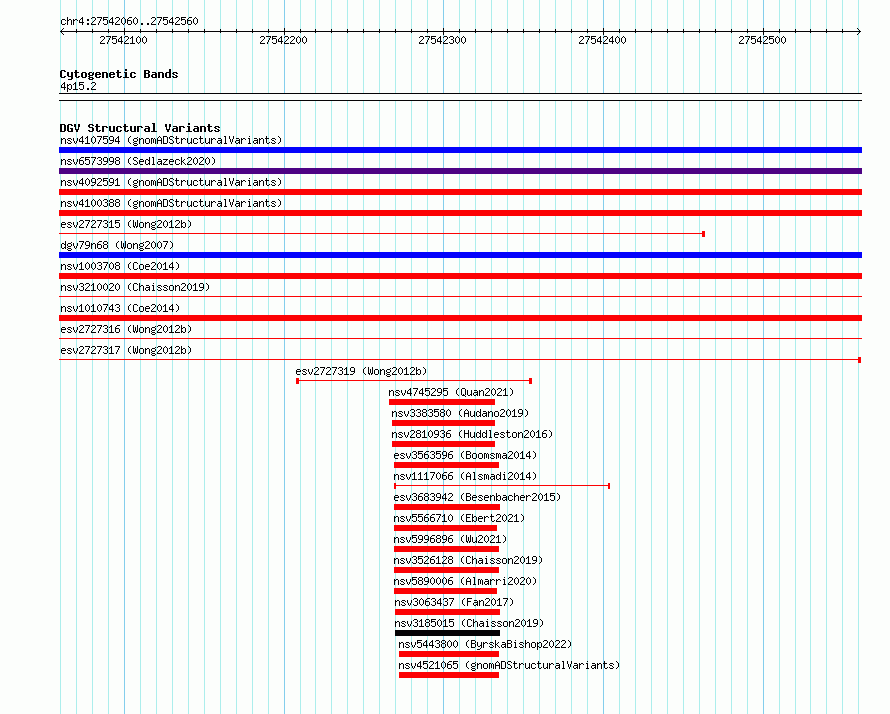Click the DGV Structural Variants track title
890x714 pixels.
(140, 128)
